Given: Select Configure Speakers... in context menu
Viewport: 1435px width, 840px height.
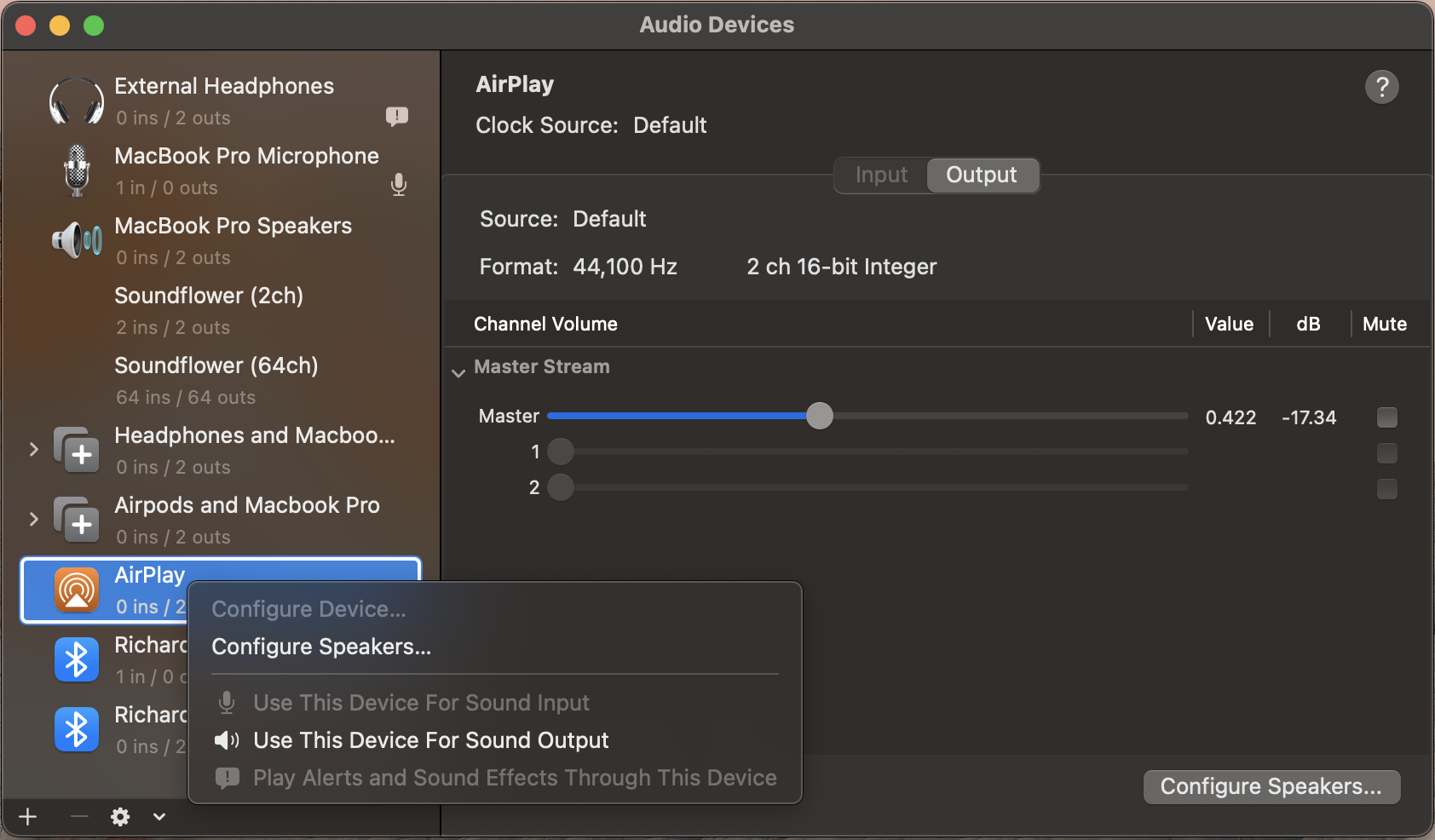Looking at the screenshot, I should tap(321, 647).
